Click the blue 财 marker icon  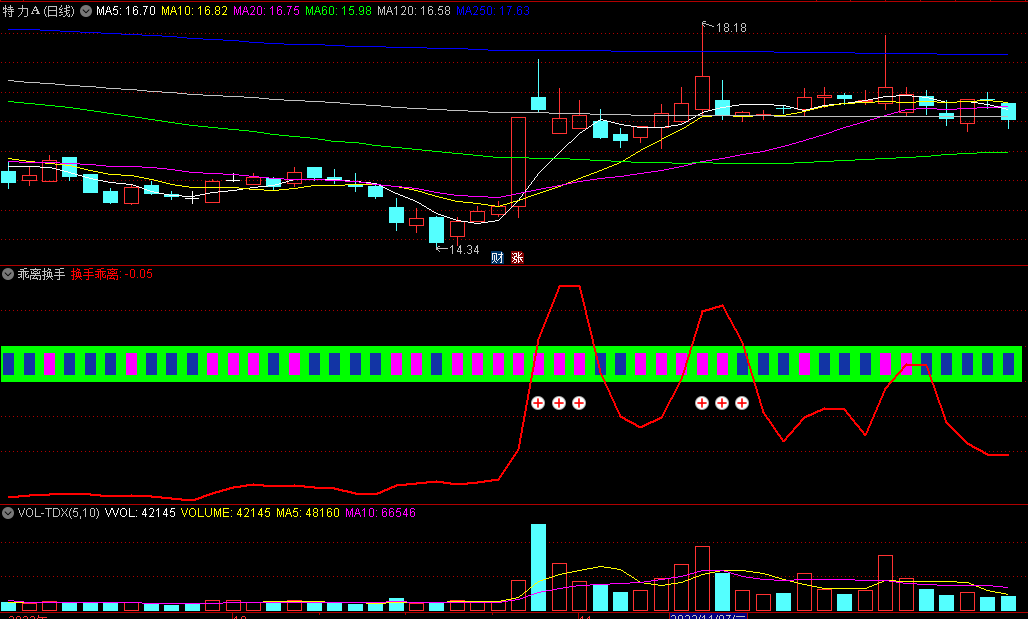click(498, 258)
